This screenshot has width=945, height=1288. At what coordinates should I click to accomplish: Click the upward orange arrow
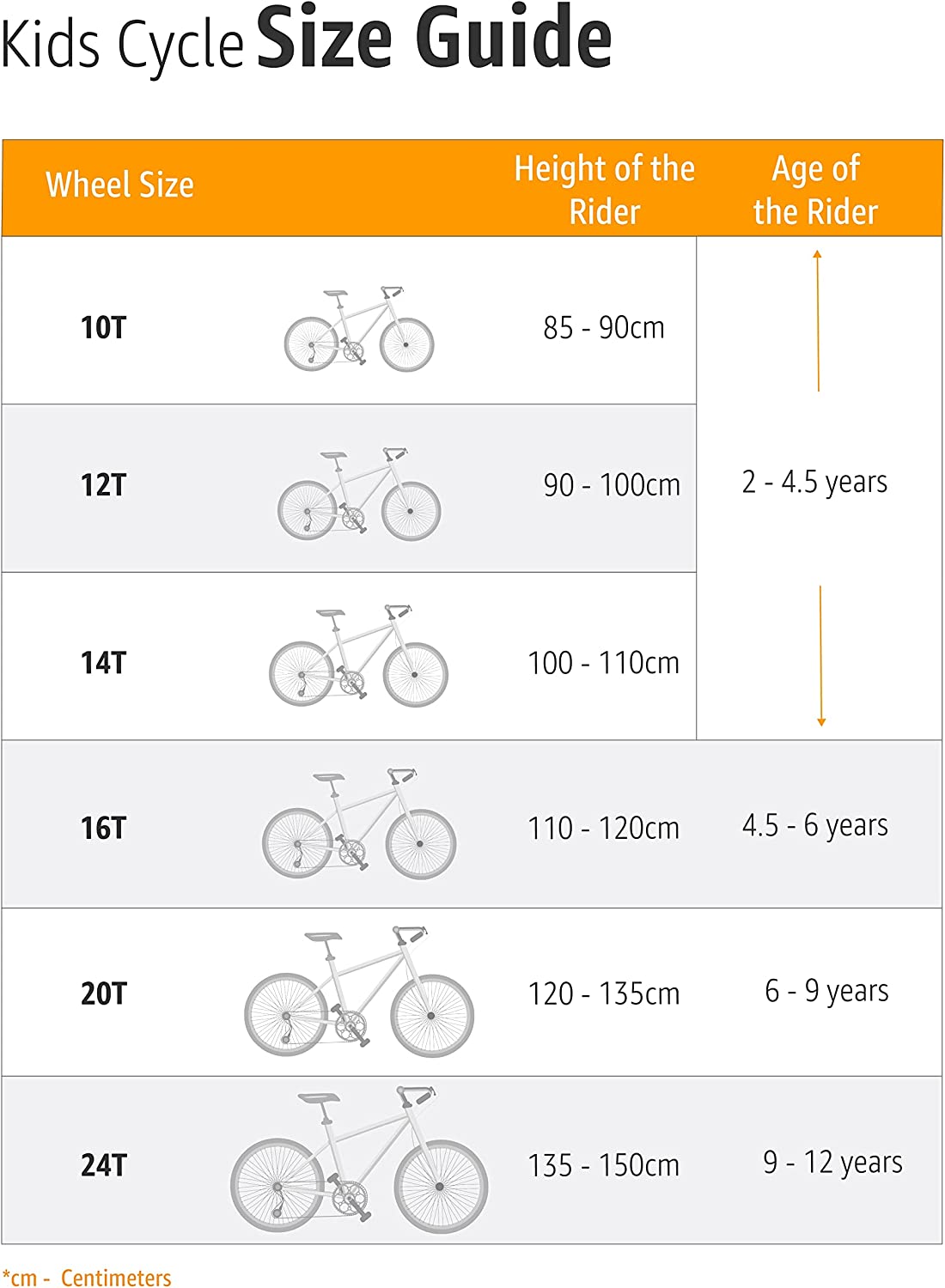point(818,320)
